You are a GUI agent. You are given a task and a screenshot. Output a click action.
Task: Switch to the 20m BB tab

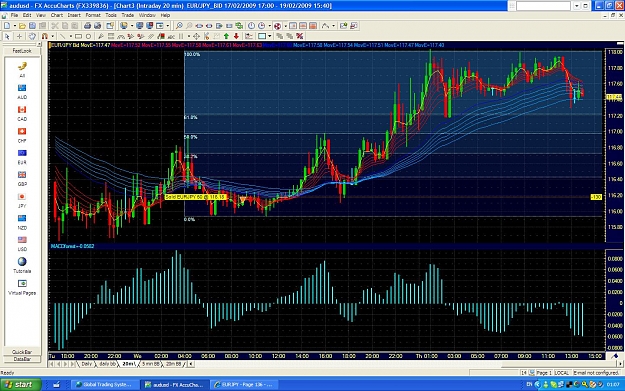click(173, 364)
